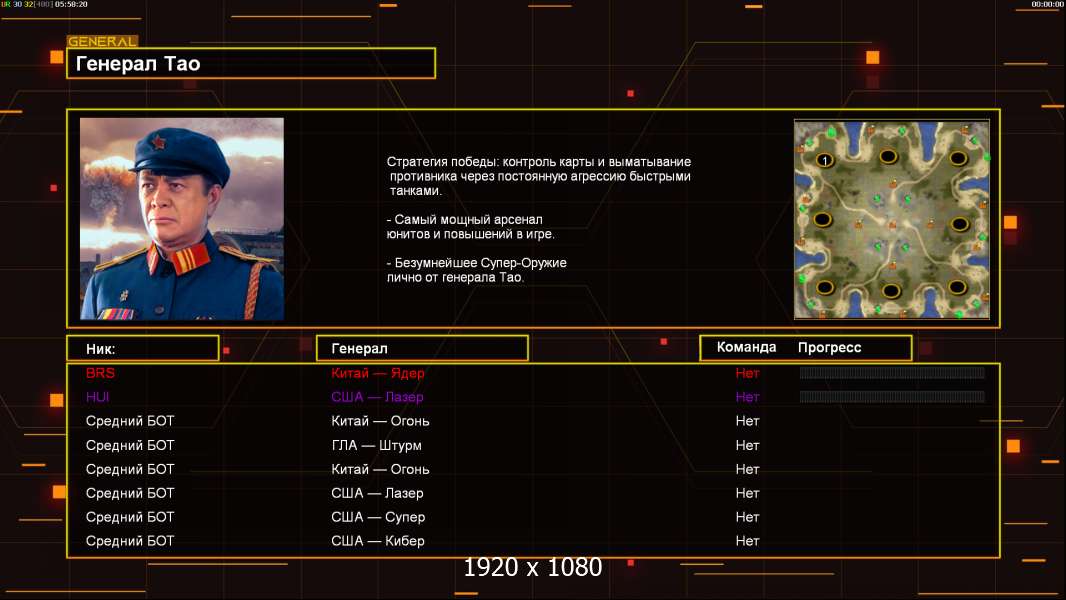Image resolution: width=1066 pixels, height=600 pixels.
Task: Select the 'Генерал Тао' title field
Action: 251,63
